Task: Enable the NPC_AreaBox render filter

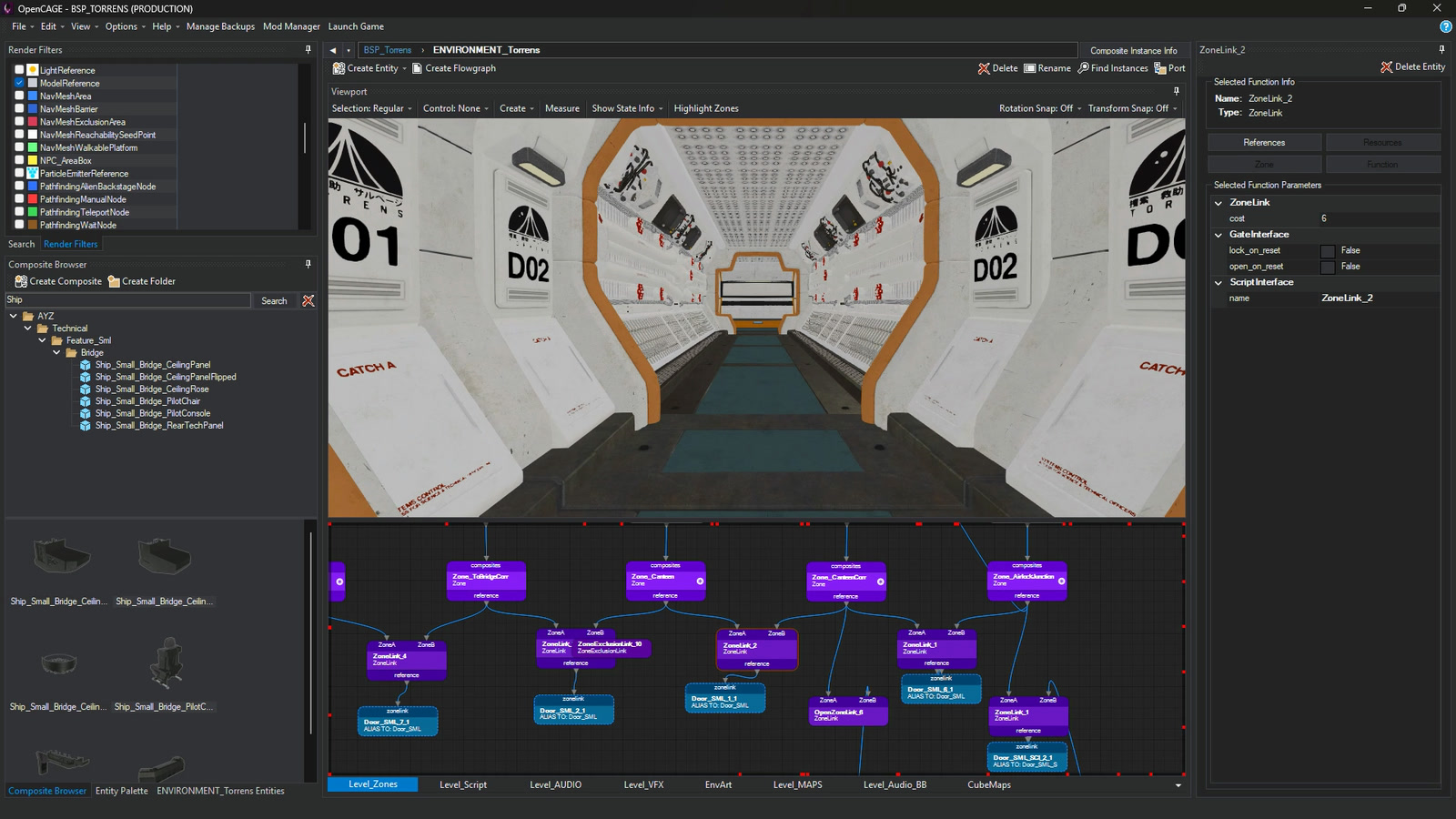Action: (x=19, y=160)
